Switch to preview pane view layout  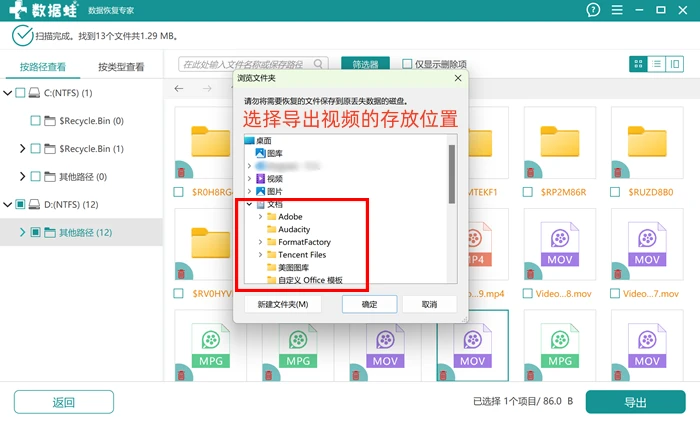(x=675, y=64)
